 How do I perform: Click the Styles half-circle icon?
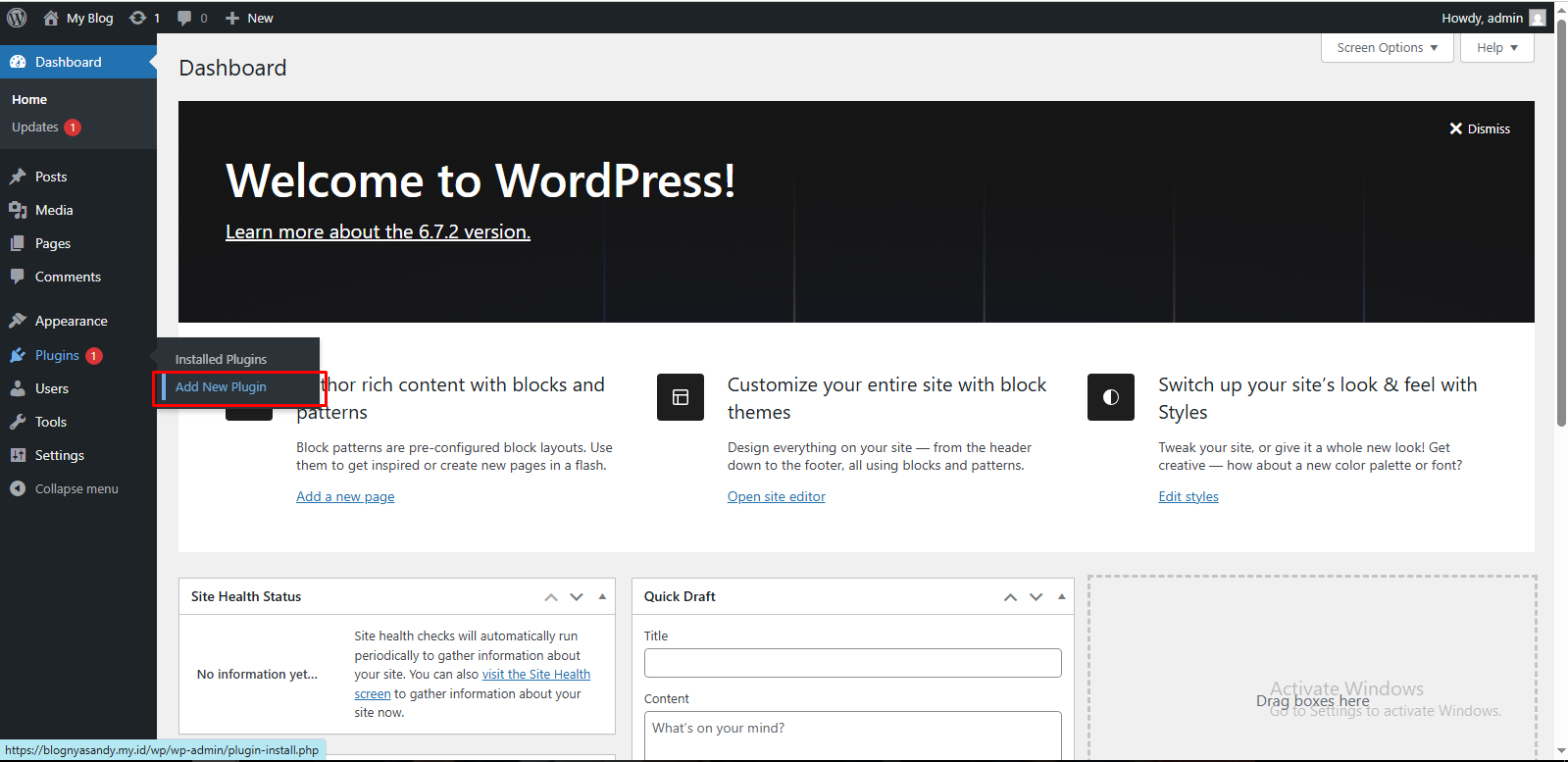click(1111, 397)
